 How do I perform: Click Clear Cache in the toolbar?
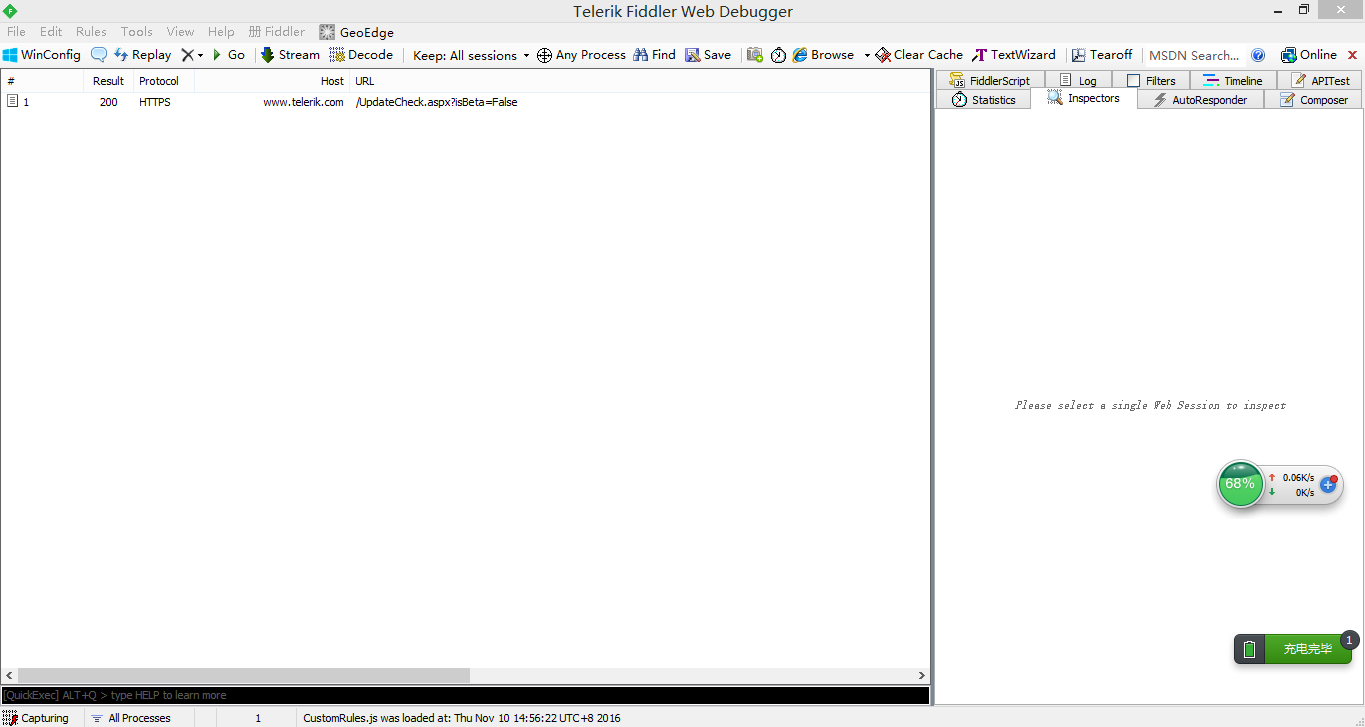(x=919, y=55)
